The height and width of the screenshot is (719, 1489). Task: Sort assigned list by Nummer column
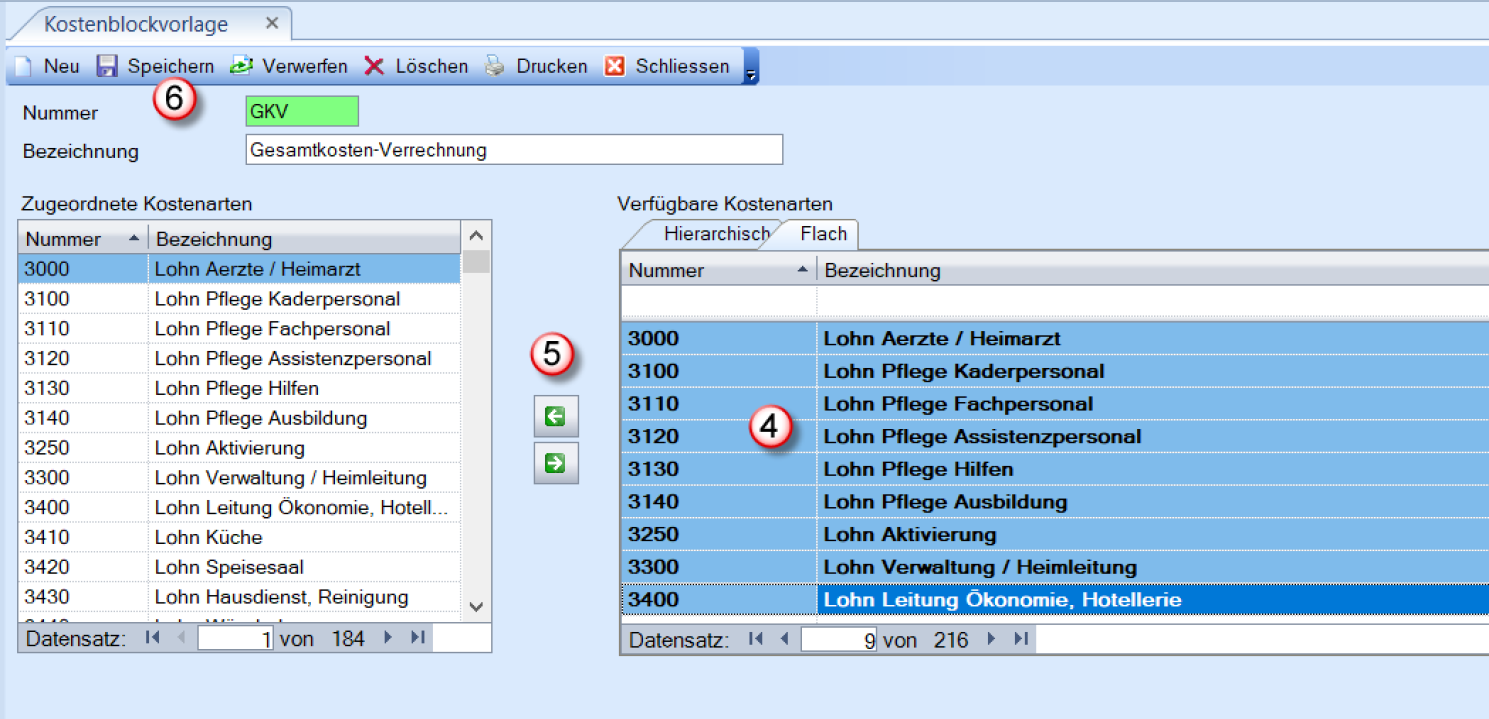(83, 239)
